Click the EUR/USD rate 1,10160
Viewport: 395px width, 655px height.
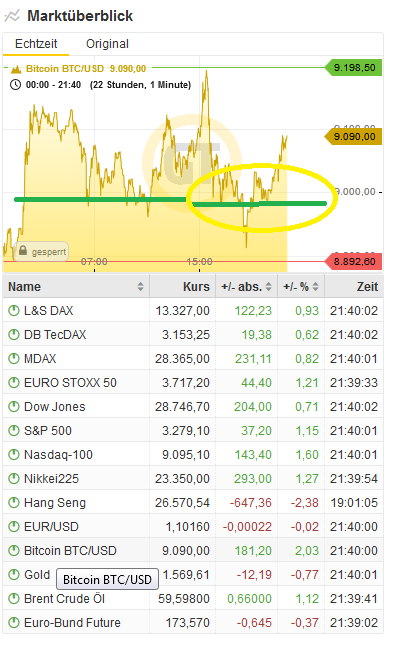click(187, 527)
